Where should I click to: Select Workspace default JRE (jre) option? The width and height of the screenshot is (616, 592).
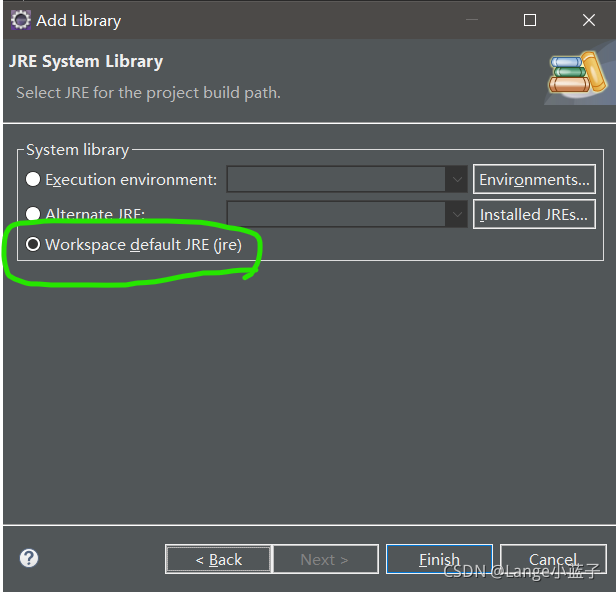[x=33, y=244]
